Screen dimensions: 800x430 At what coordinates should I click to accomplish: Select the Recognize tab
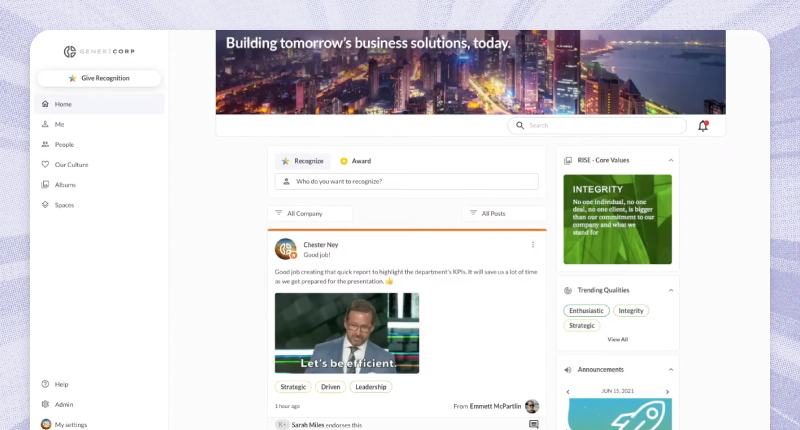click(303, 161)
